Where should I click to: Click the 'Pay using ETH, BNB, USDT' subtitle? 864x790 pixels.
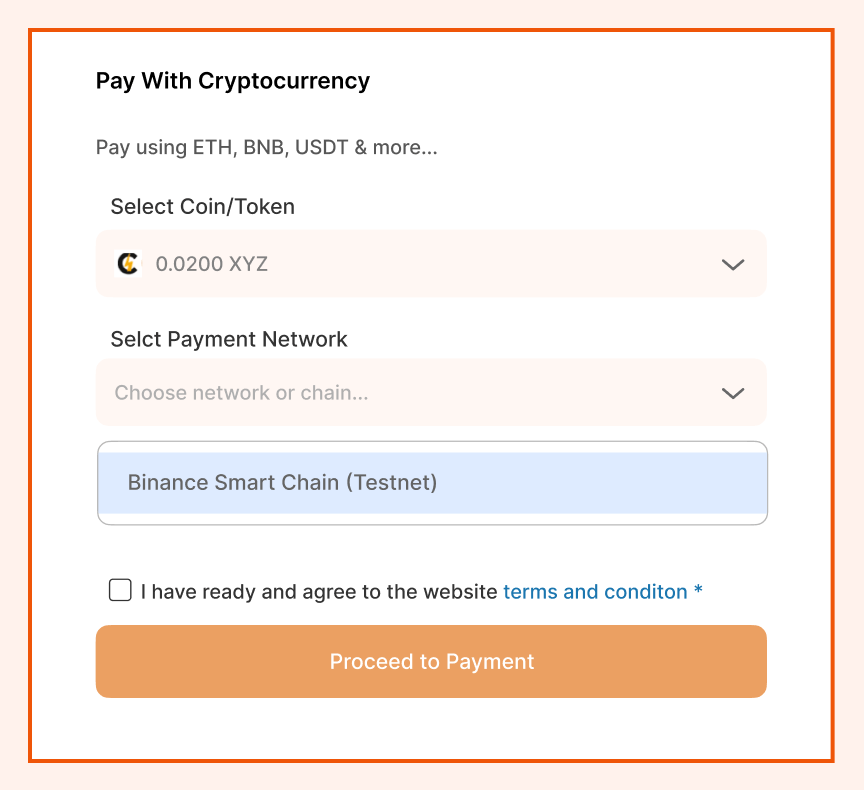[267, 148]
